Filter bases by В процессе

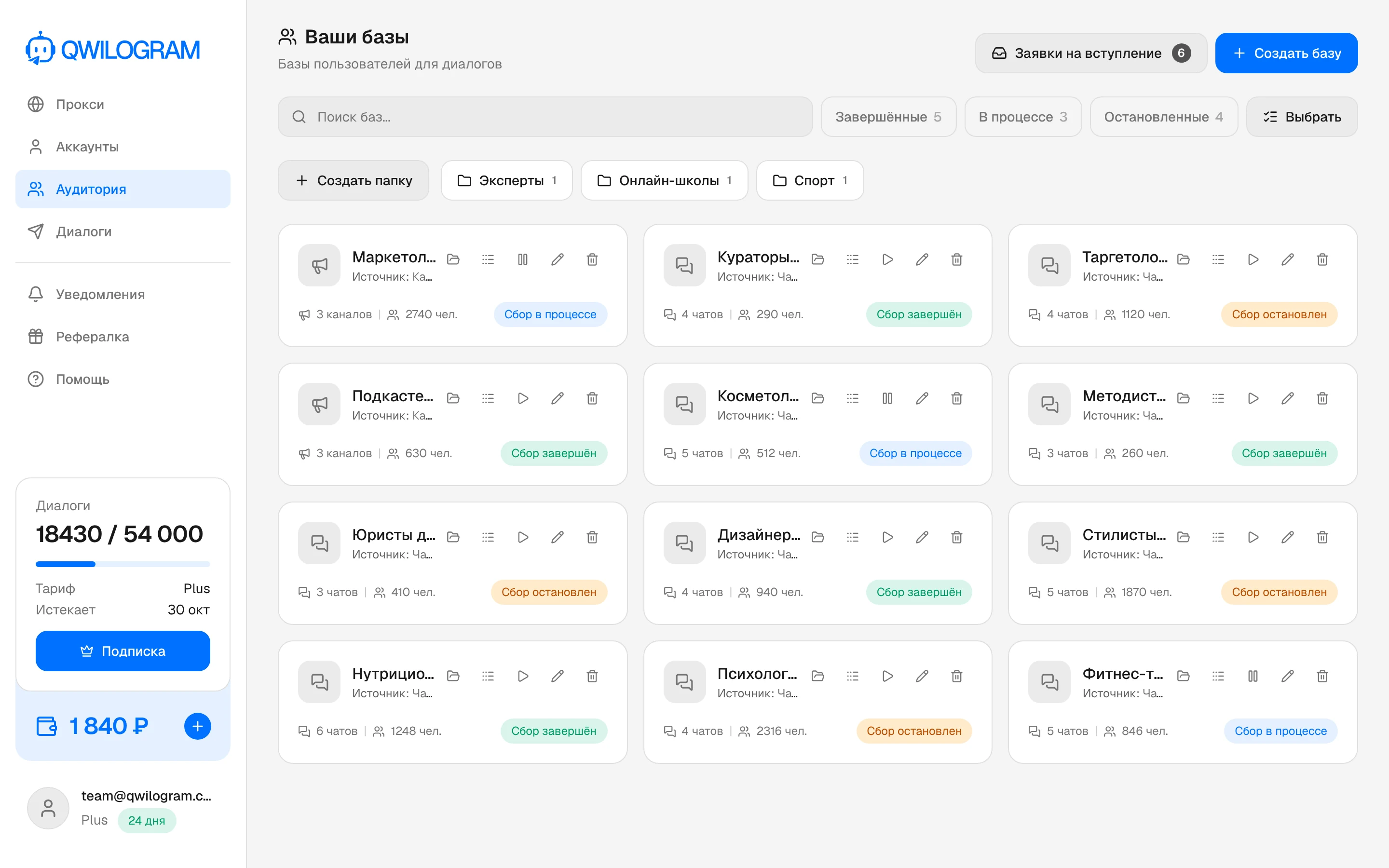tap(1023, 117)
